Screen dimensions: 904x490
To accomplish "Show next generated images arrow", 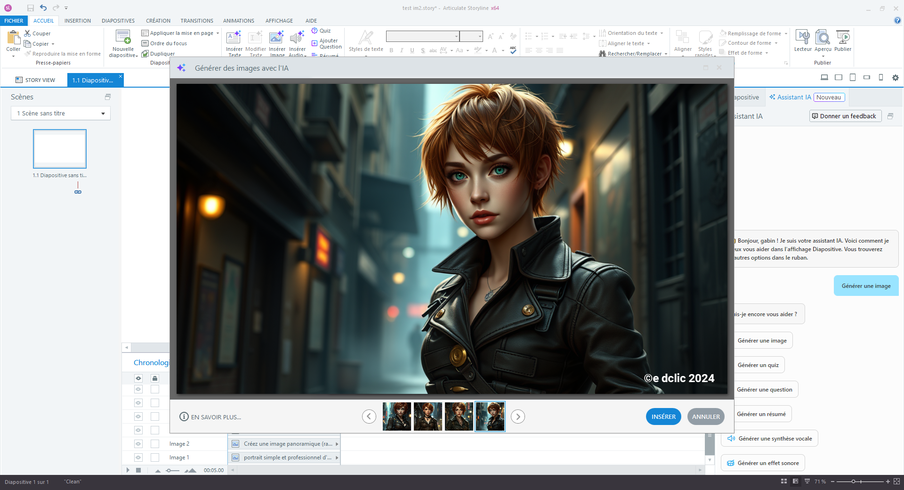I will point(518,416).
